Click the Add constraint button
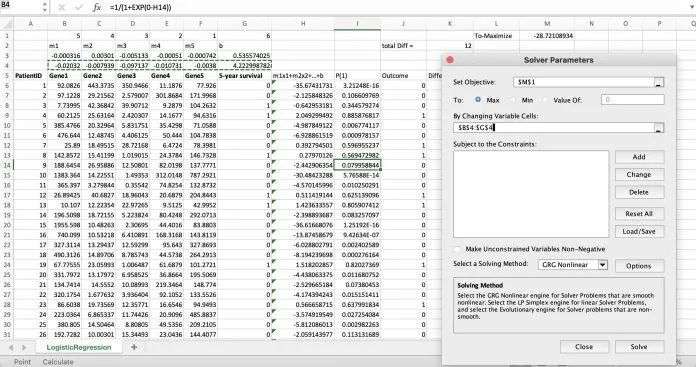 click(639, 157)
